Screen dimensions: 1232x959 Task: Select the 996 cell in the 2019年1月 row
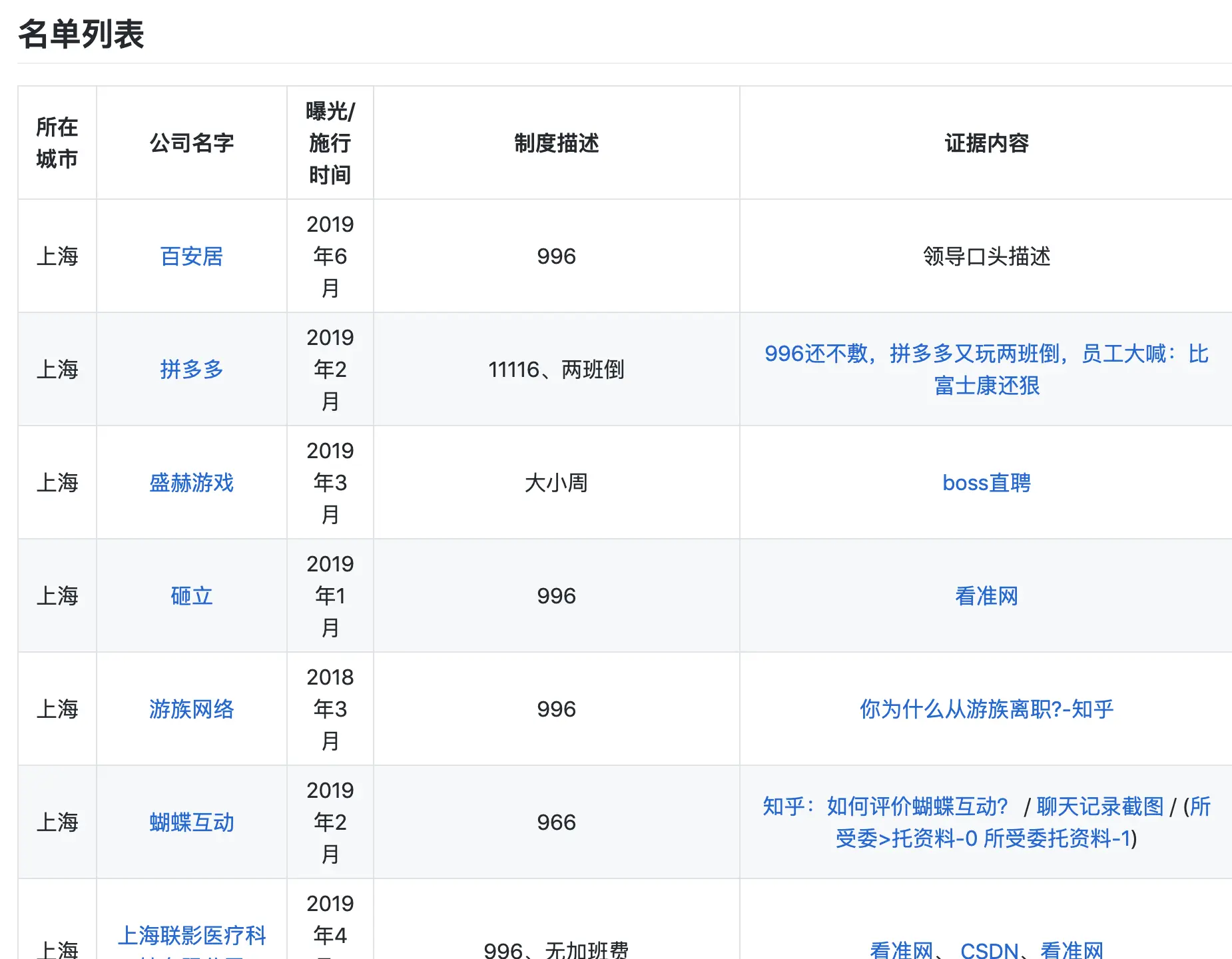556,596
